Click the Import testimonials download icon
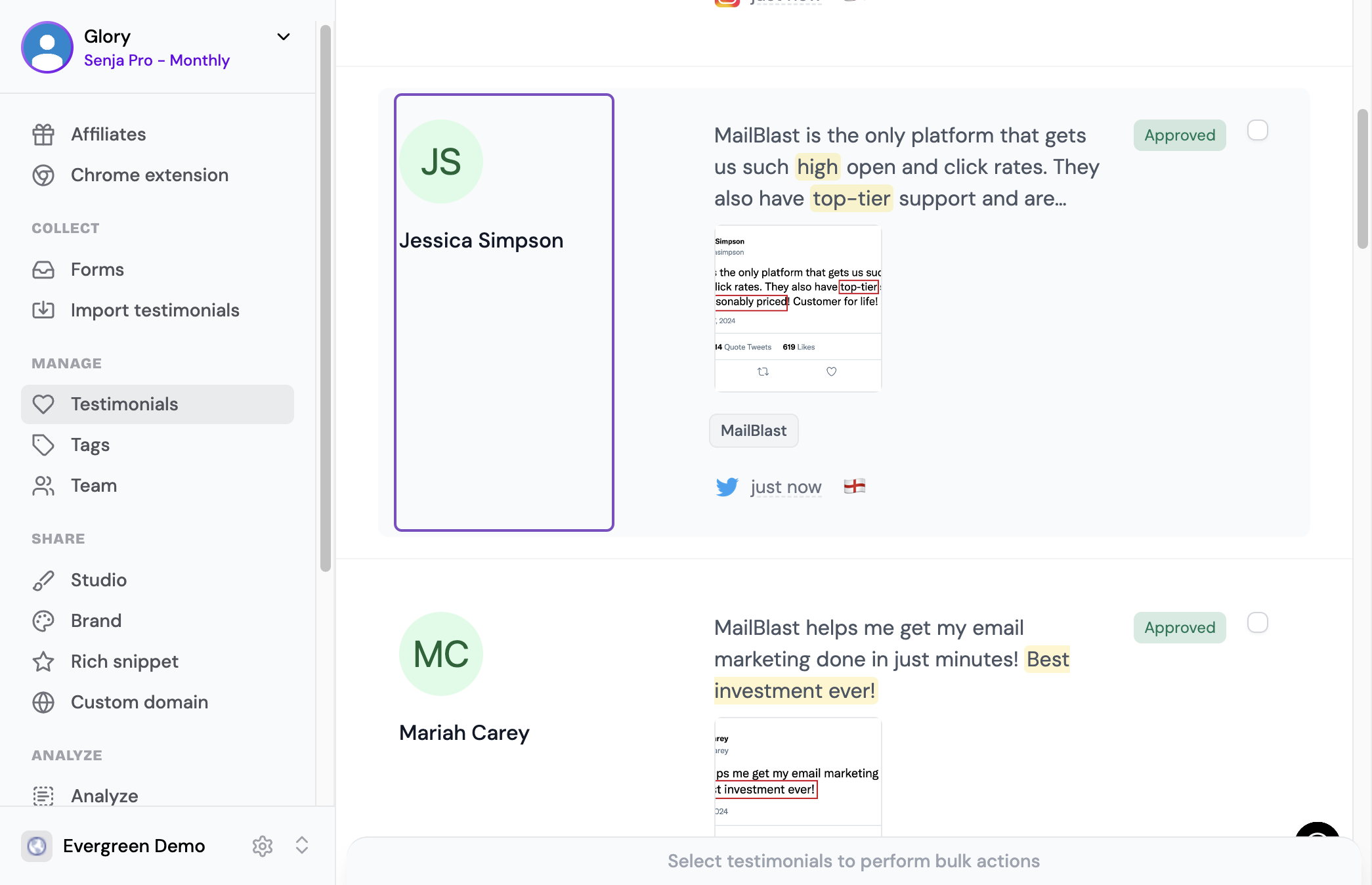 click(43, 311)
